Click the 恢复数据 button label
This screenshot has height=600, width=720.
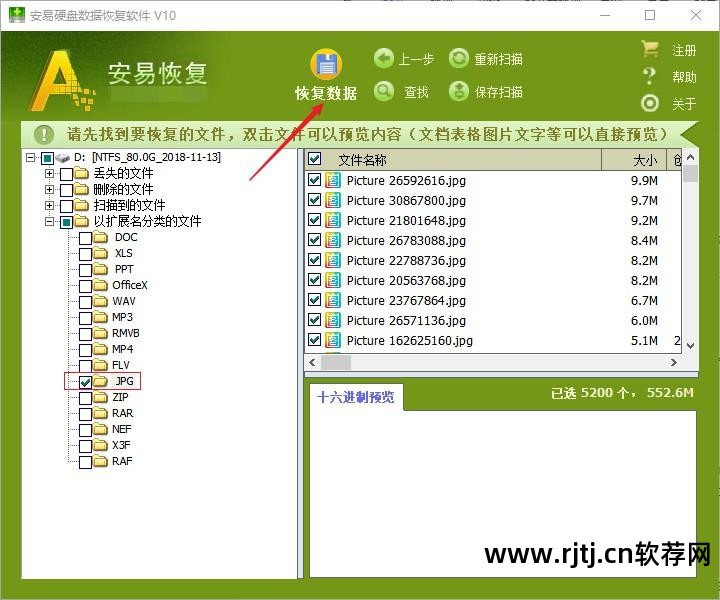click(x=326, y=93)
